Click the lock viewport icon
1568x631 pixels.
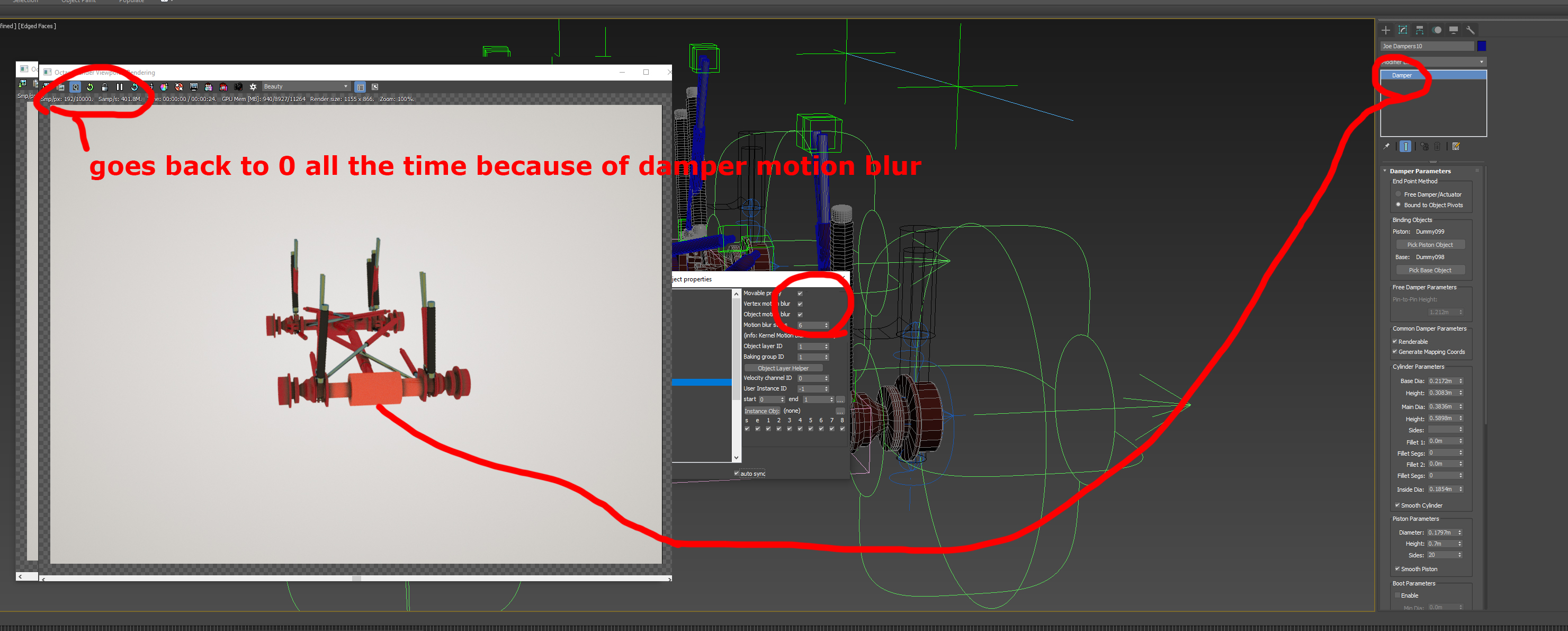point(105,87)
